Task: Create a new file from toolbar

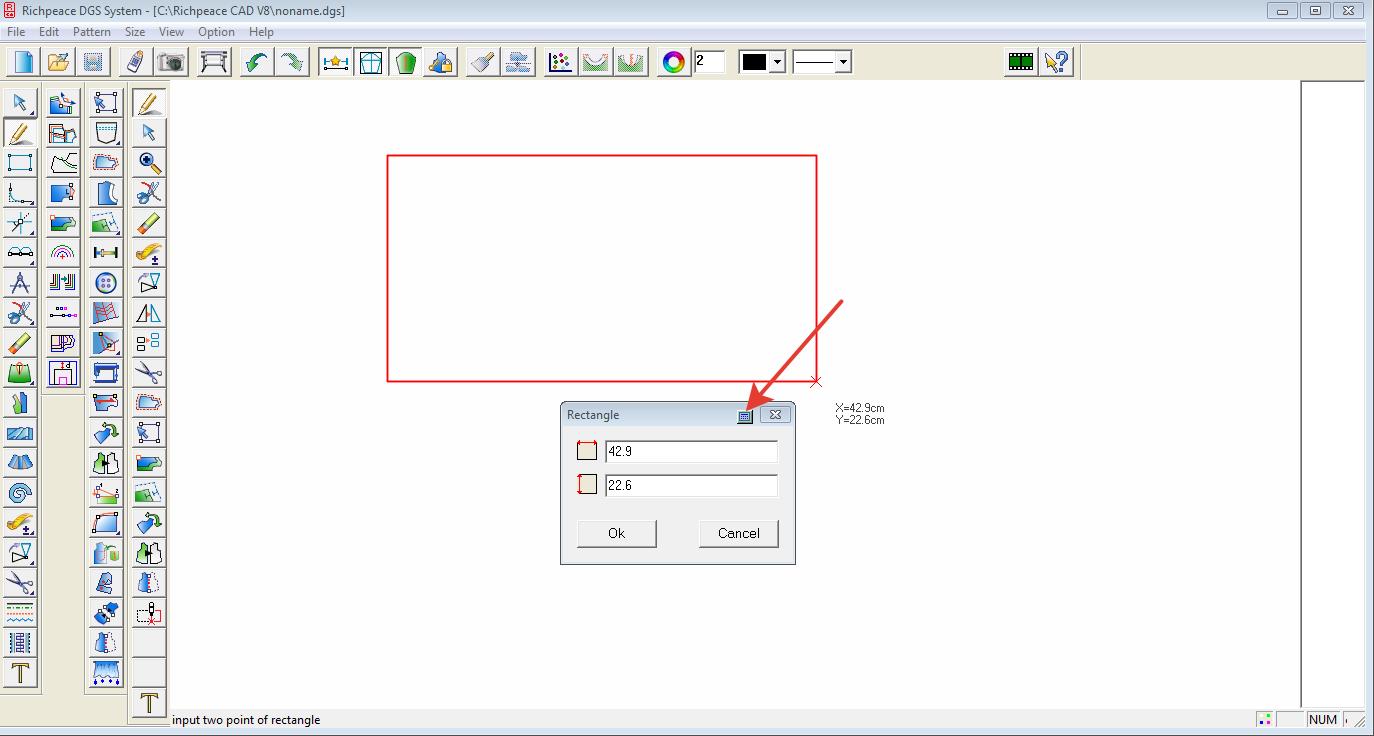Action: click(22, 62)
